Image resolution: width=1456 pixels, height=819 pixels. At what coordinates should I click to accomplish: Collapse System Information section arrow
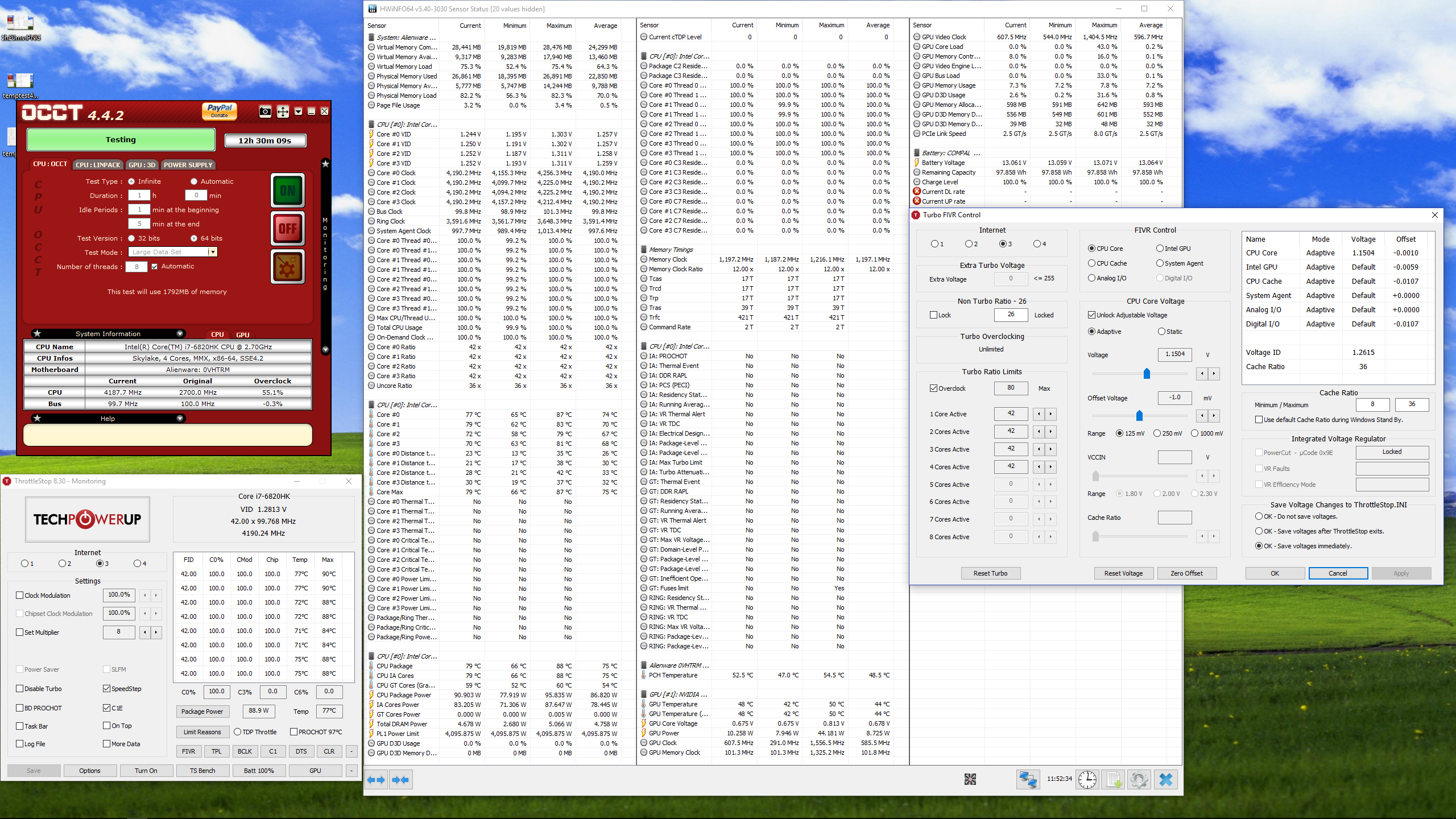click(x=180, y=334)
